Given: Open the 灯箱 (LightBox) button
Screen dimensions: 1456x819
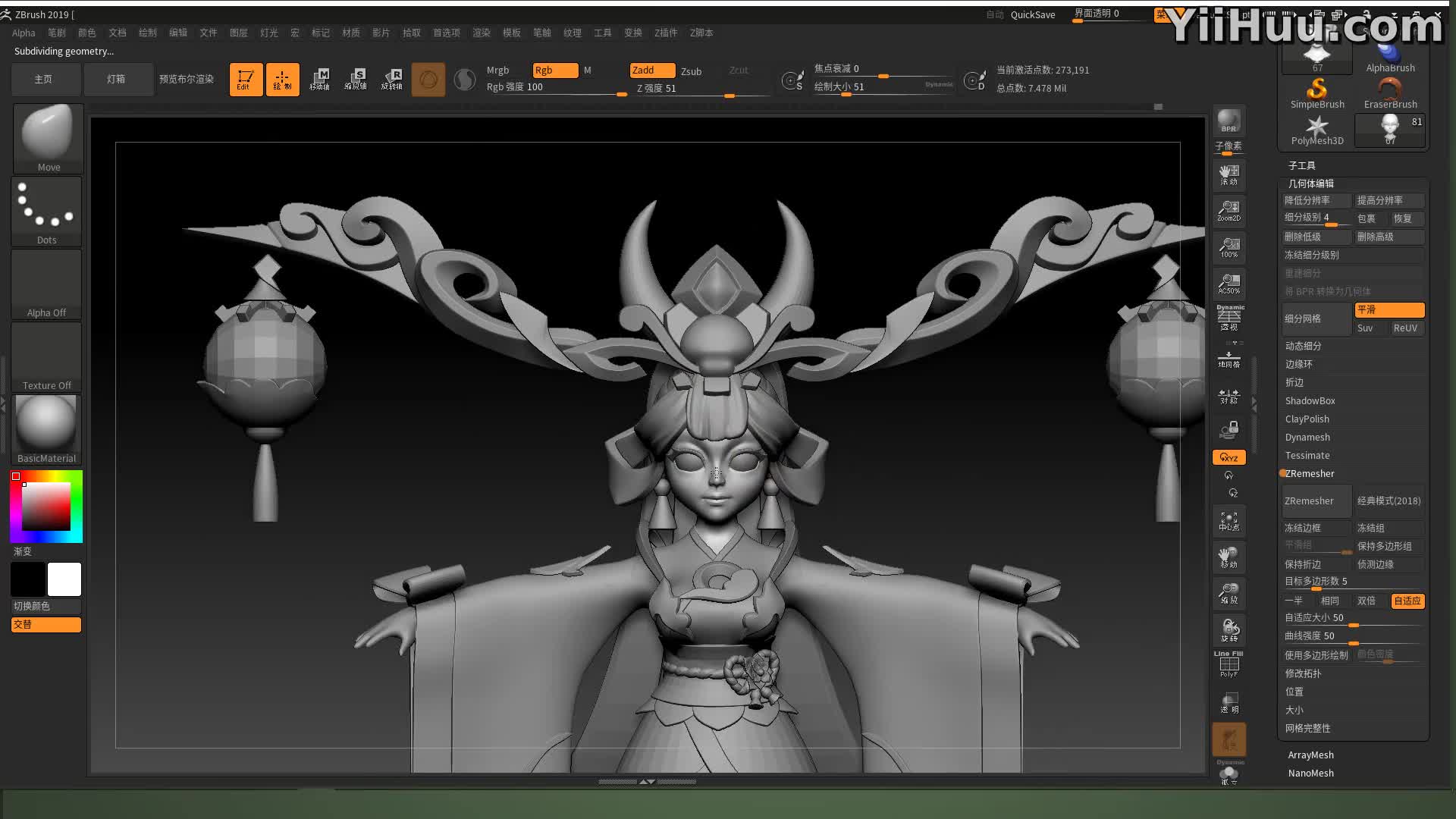Looking at the screenshot, I should pos(117,79).
